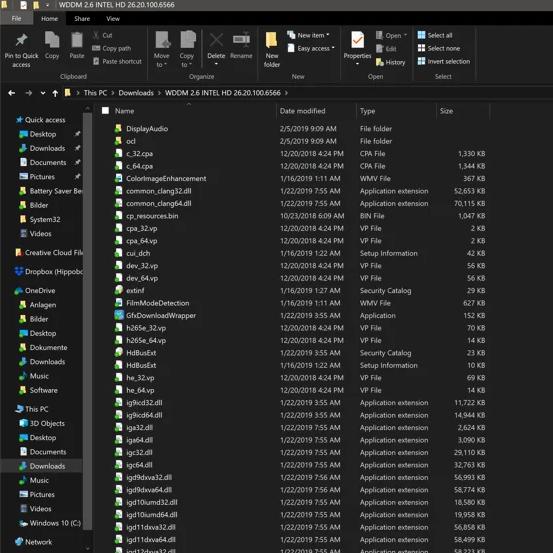
Task: Select Quick access in navigation pane
Action: (41, 120)
